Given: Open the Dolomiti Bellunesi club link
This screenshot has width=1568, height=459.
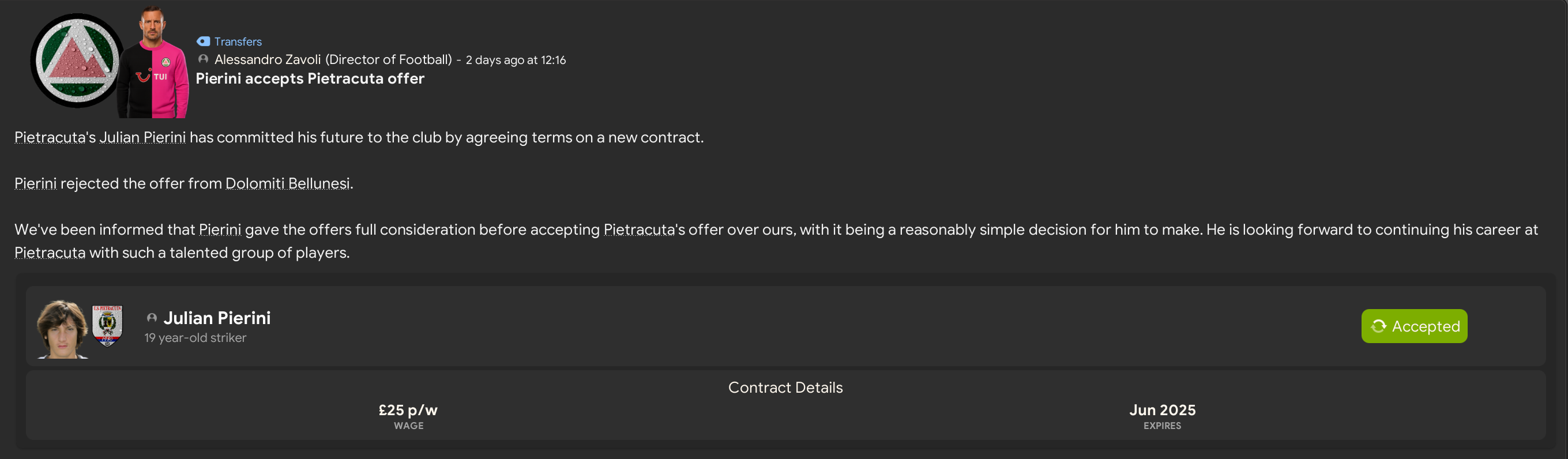Looking at the screenshot, I should click(x=287, y=184).
